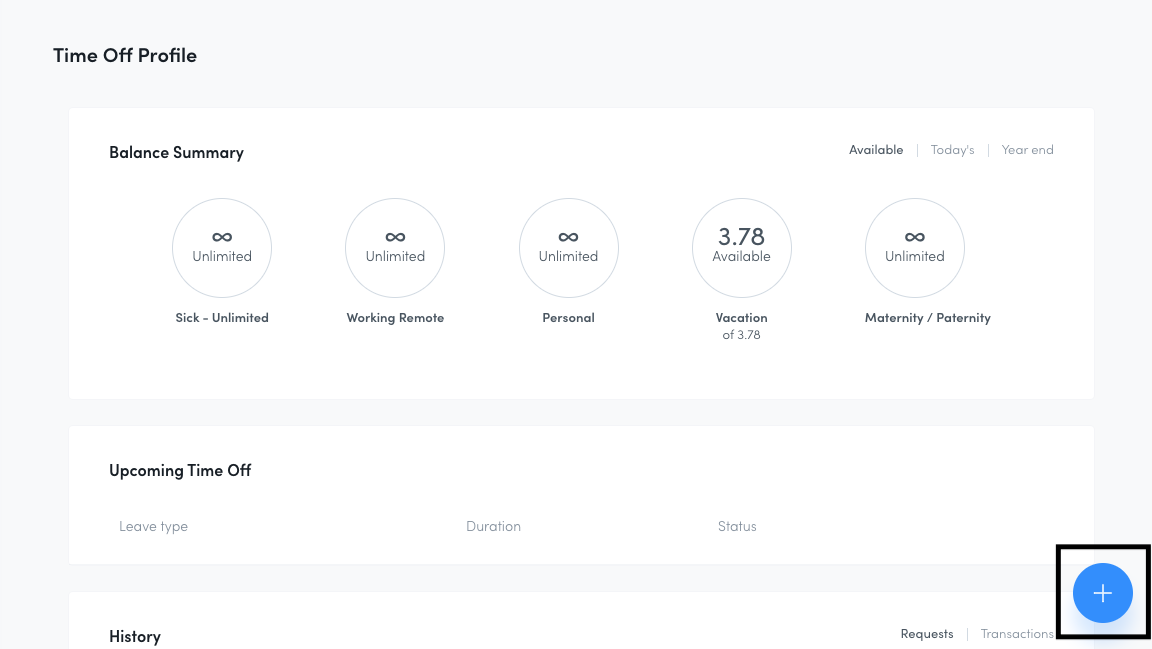Select the Maternity / Paternity balance circle
1152x649 pixels.
click(915, 248)
